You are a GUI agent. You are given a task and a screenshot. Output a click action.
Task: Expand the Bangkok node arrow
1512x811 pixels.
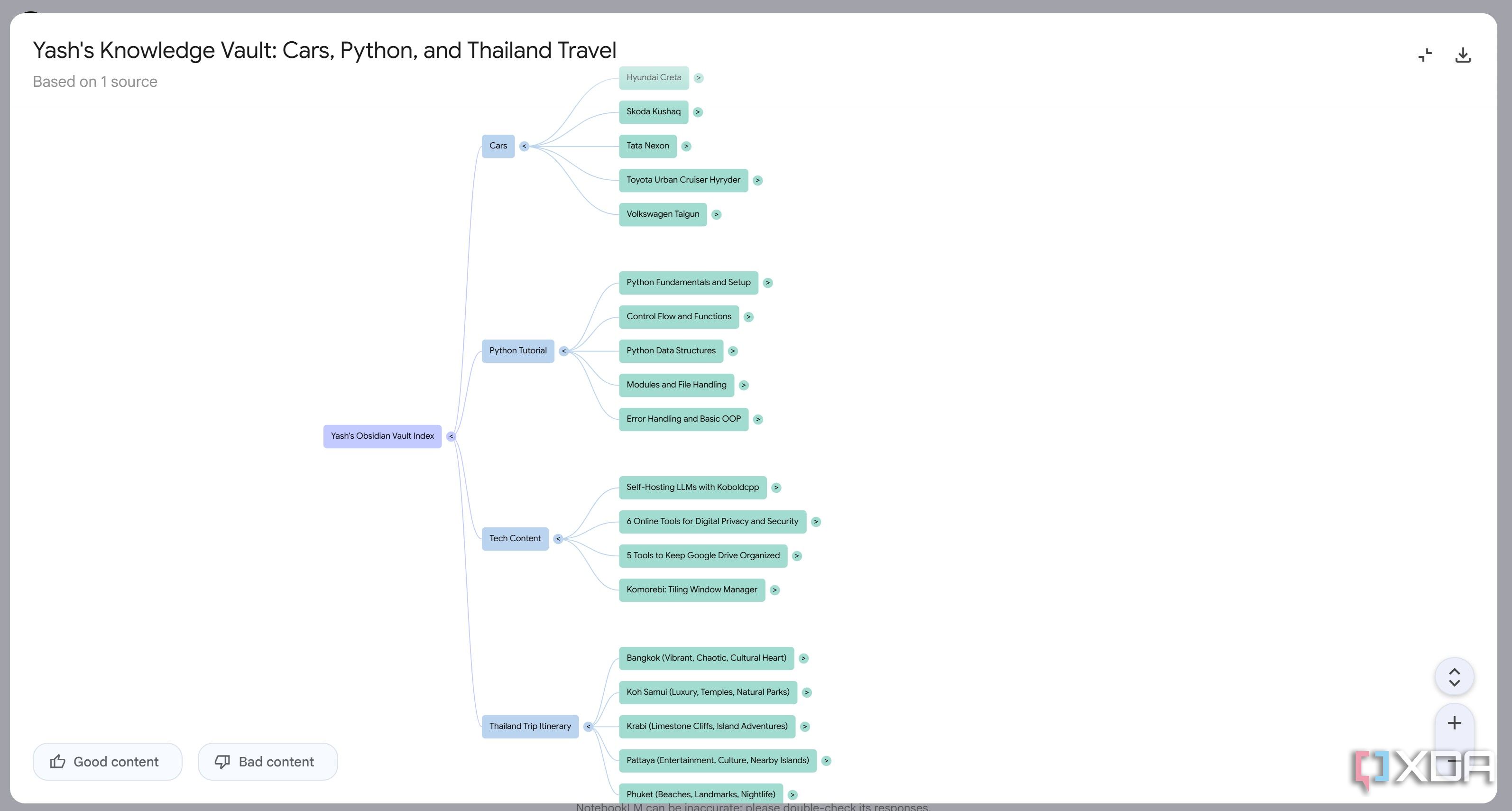(x=803, y=658)
